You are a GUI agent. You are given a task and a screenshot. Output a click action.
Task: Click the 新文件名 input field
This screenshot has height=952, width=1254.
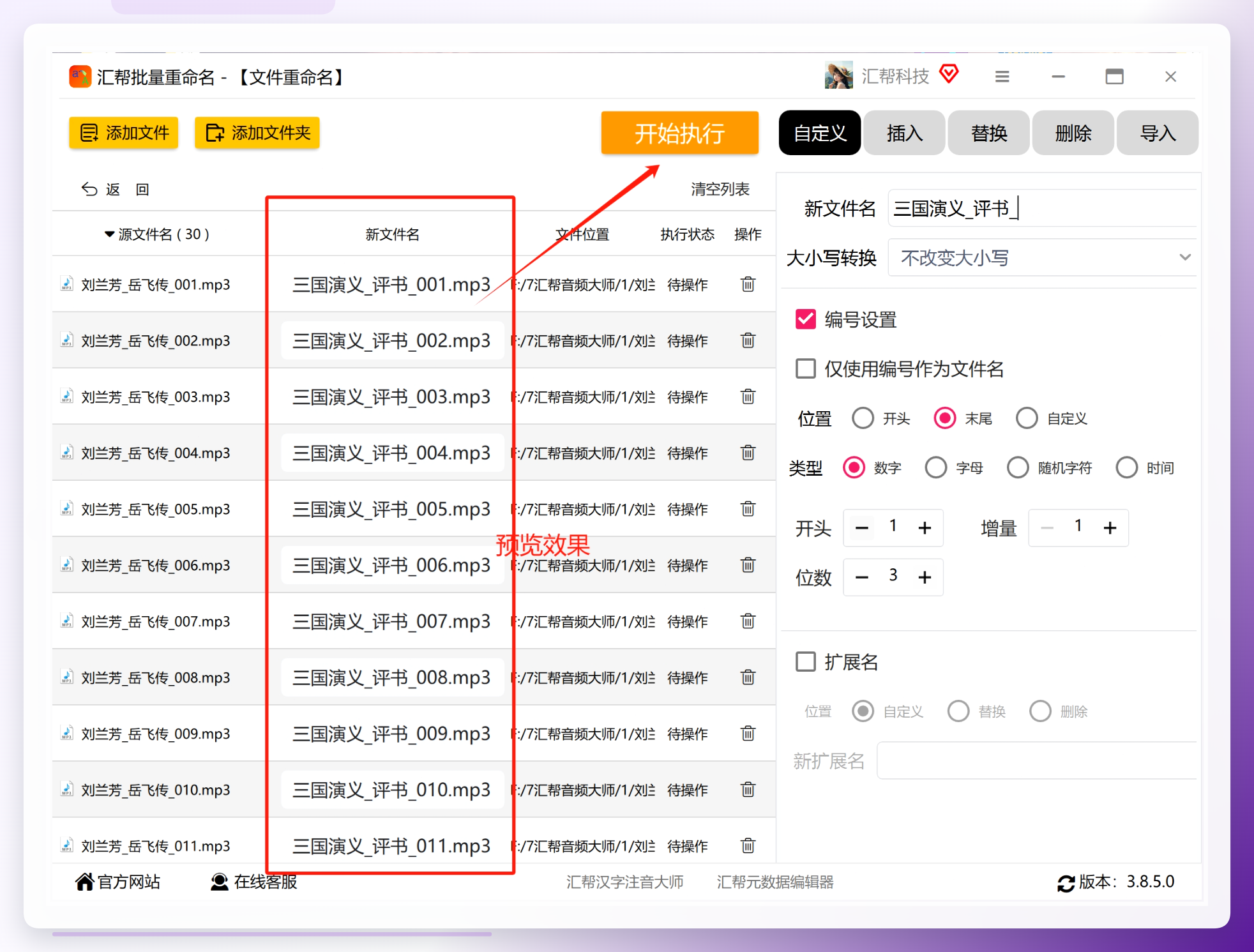pyautogui.click(x=1042, y=208)
